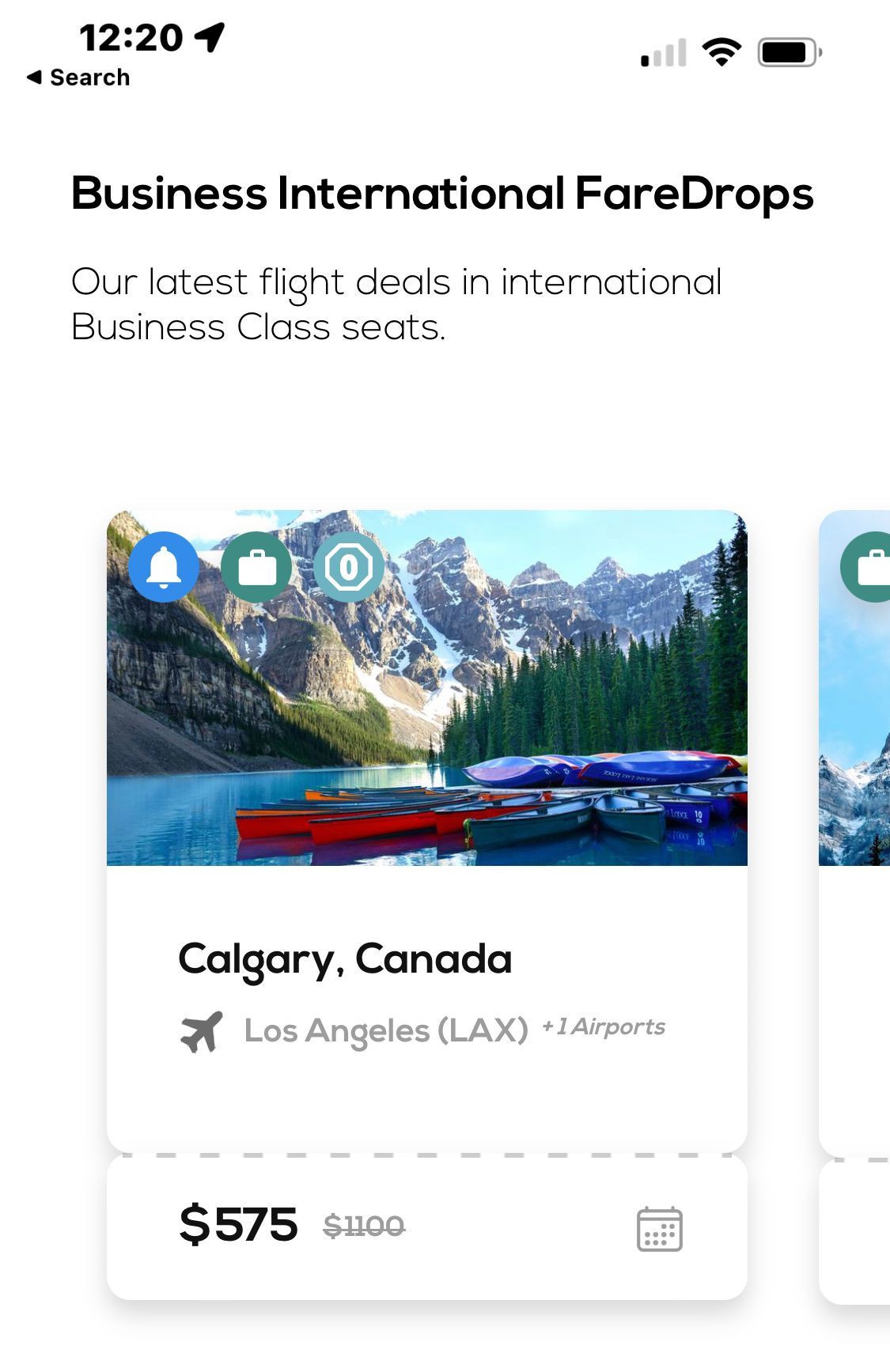The height and width of the screenshot is (1372, 890).
Task: Expand the +1 Airports list
Action: pos(603,1026)
